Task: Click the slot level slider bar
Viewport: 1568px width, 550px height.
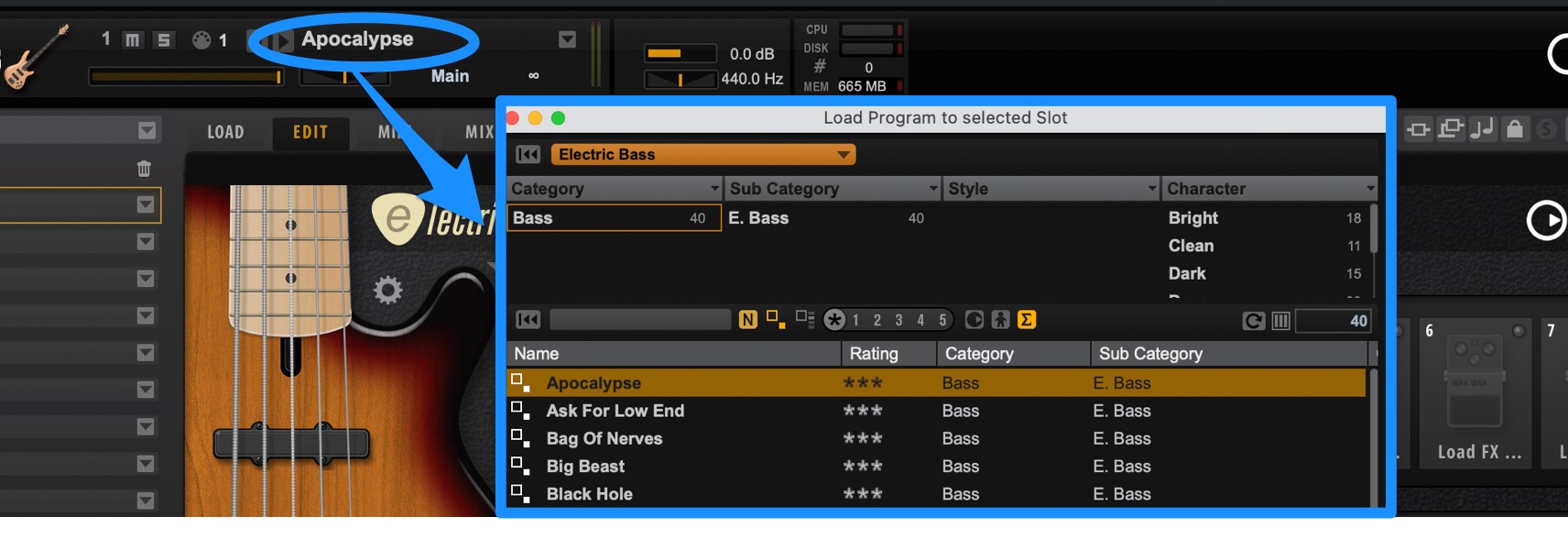Action: coord(186,77)
